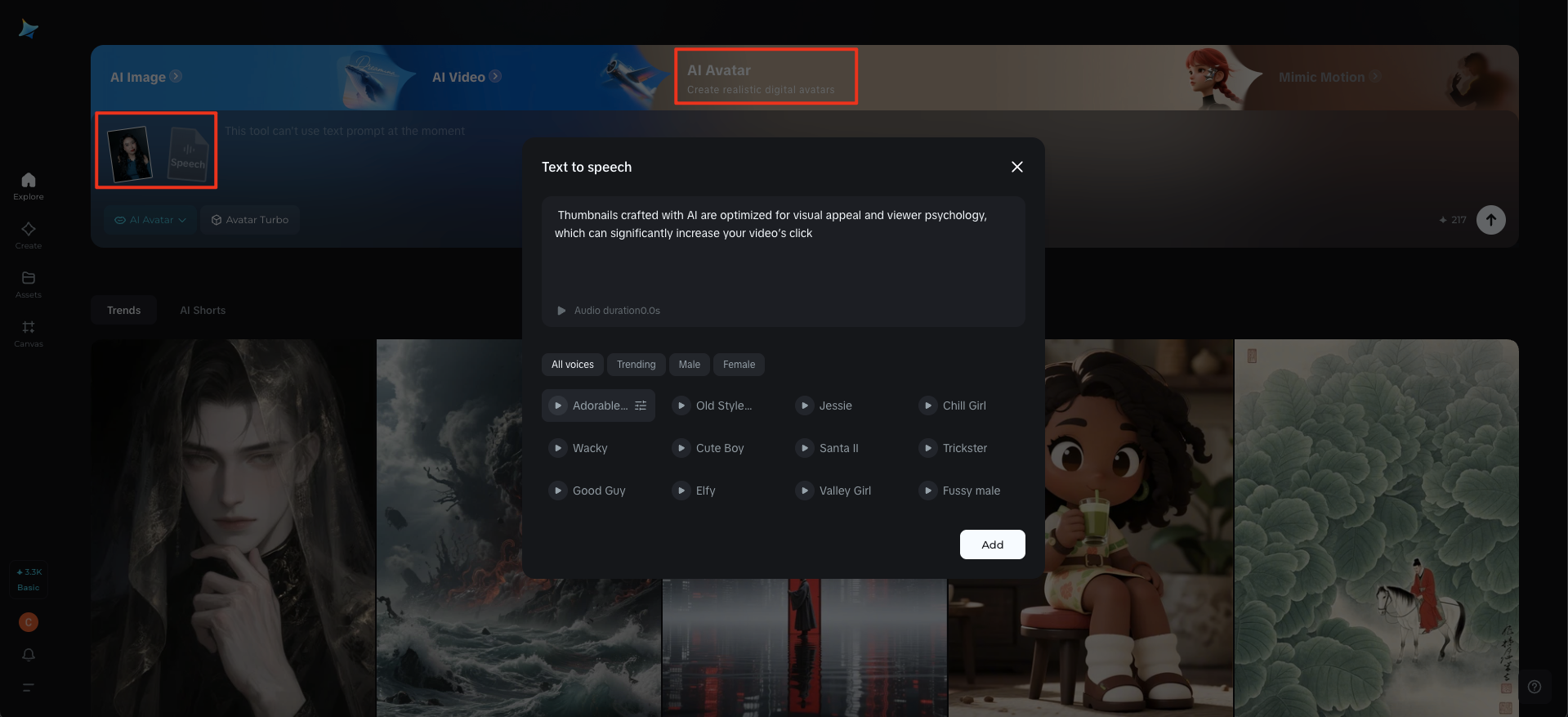Image resolution: width=1568 pixels, height=717 pixels.
Task: Preview the Fussy male voice
Action: [928, 491]
